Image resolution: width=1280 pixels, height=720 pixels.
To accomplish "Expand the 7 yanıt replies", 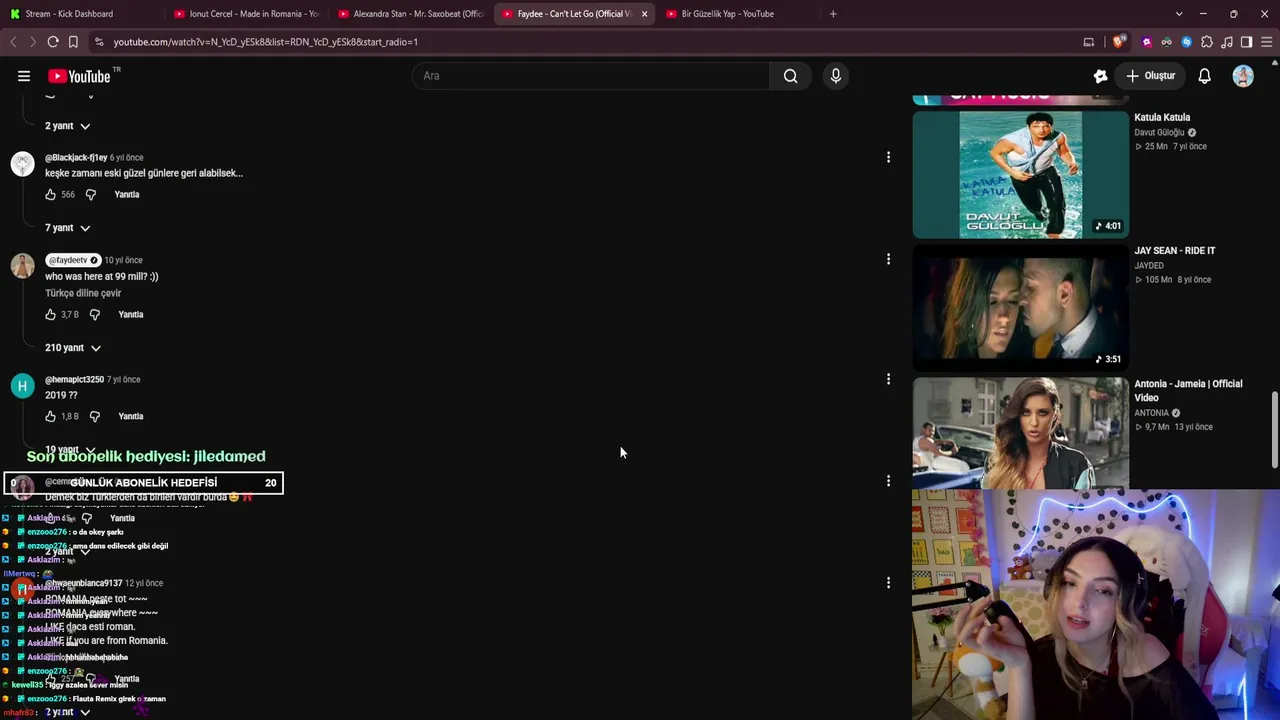I will [x=67, y=228].
